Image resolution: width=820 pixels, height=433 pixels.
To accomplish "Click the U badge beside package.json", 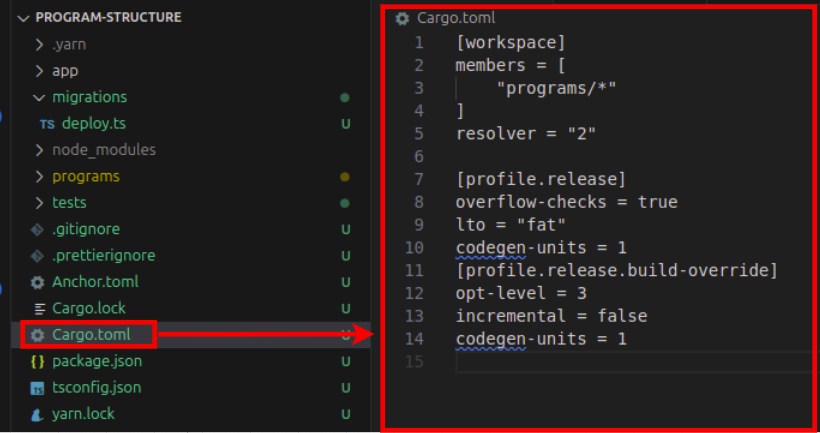I will [x=346, y=361].
